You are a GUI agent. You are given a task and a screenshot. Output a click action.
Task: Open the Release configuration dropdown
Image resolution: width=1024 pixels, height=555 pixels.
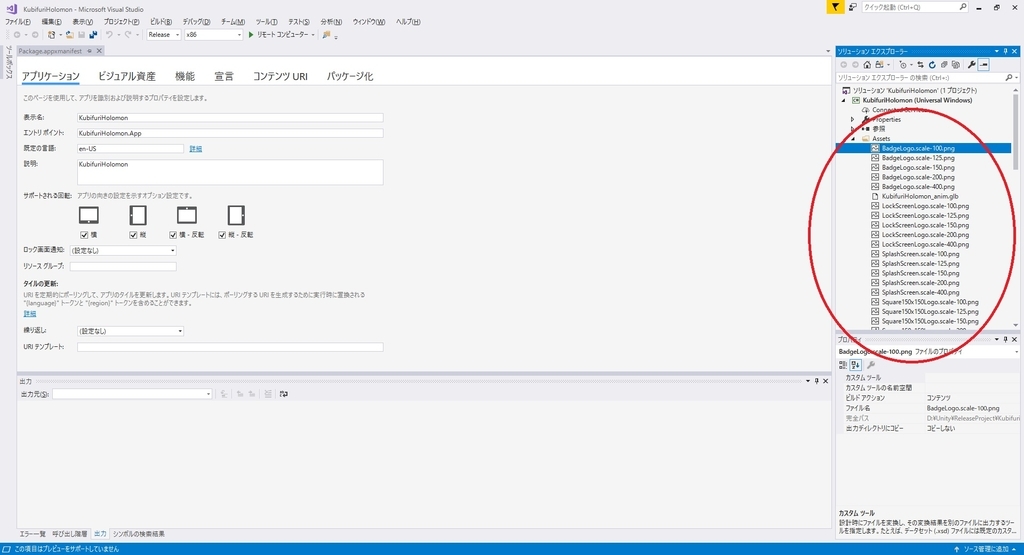coord(163,35)
